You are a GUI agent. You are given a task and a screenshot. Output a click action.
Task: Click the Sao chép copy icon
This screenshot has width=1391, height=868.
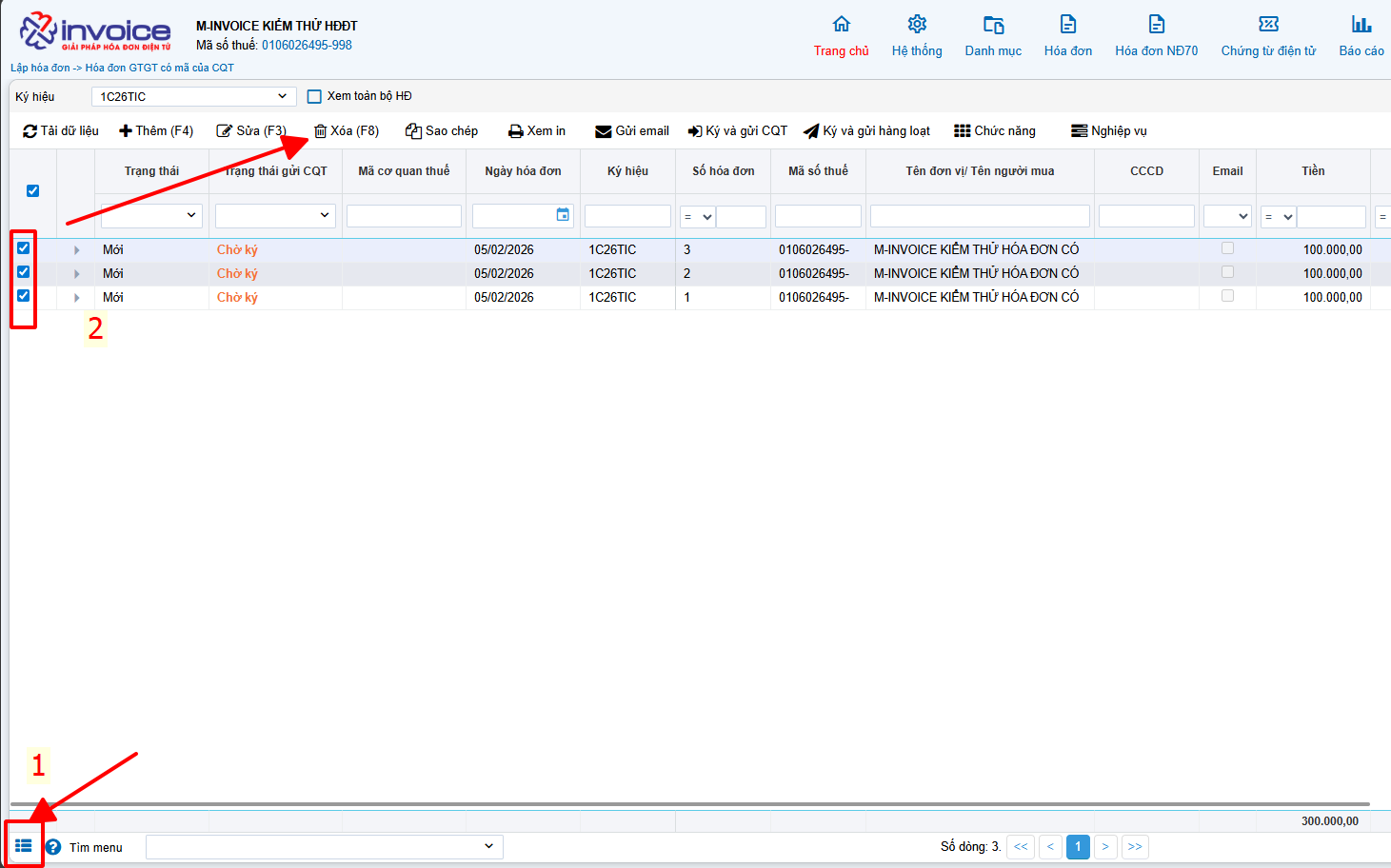point(413,131)
